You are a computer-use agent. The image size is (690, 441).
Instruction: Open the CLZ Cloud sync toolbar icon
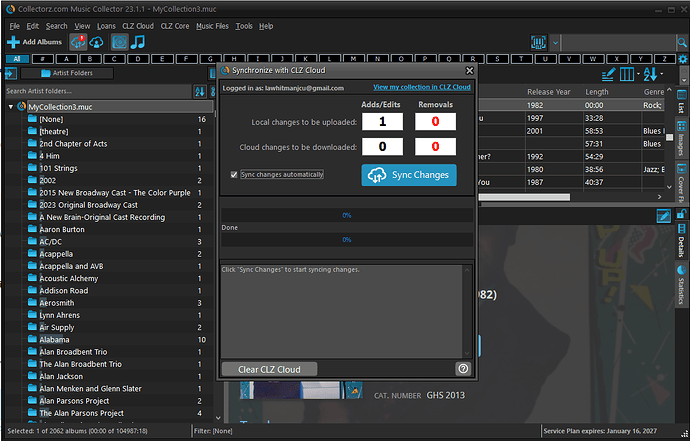78,42
